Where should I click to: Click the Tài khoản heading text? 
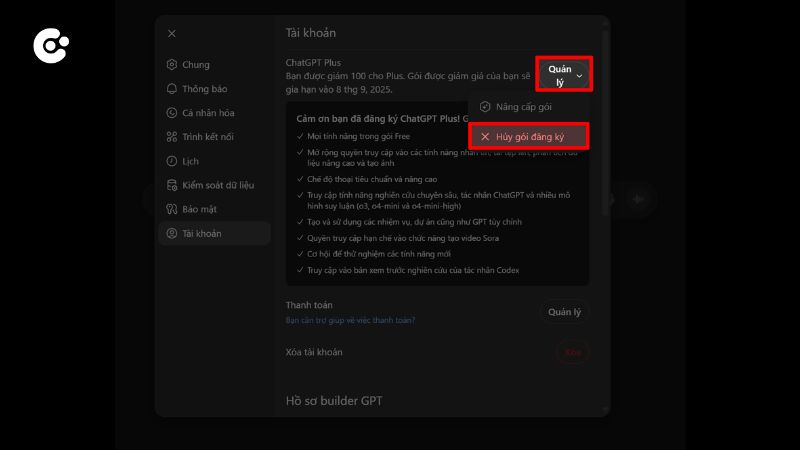click(x=310, y=33)
